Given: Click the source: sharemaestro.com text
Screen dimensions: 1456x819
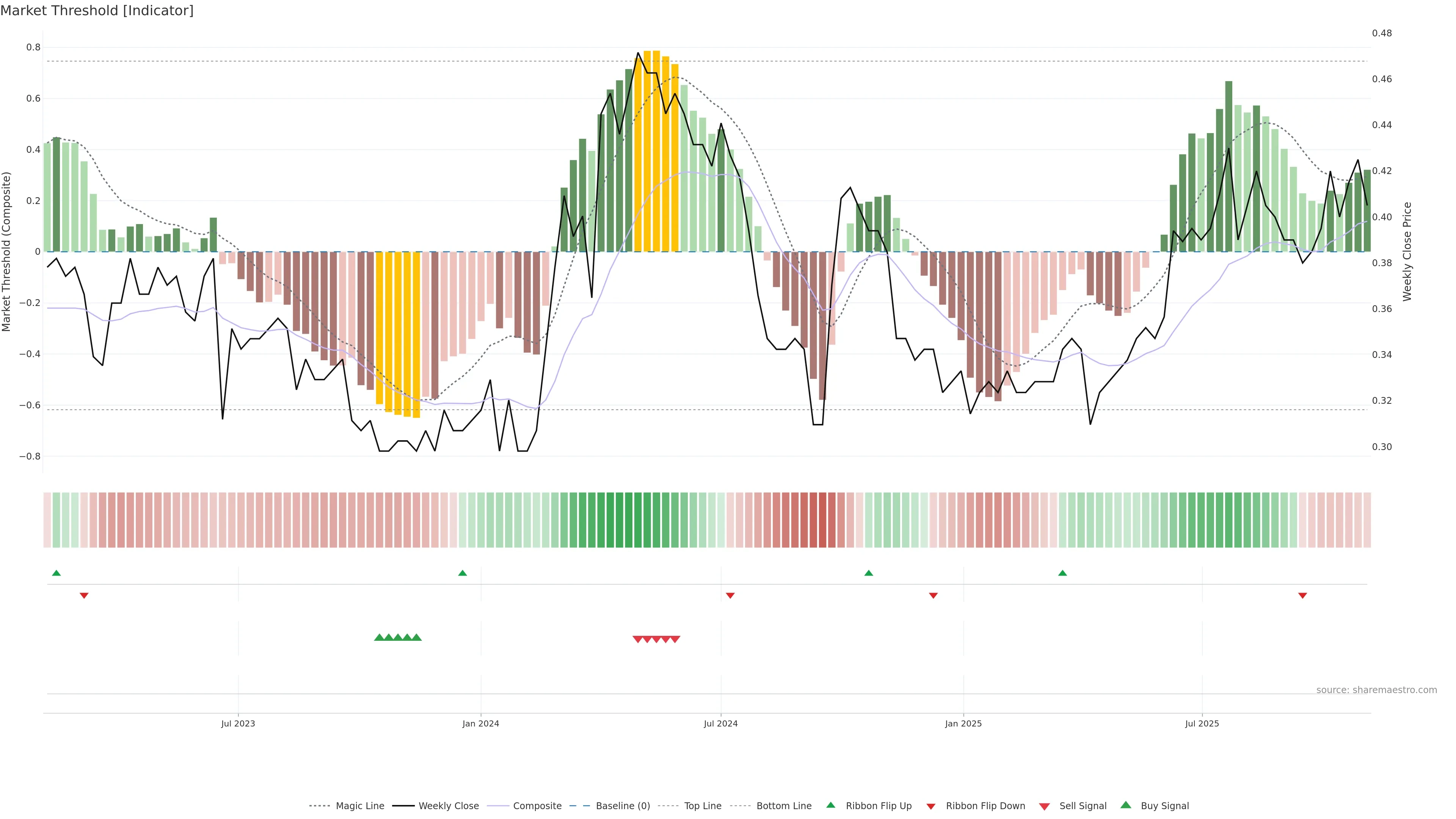Looking at the screenshot, I should 1376,690.
